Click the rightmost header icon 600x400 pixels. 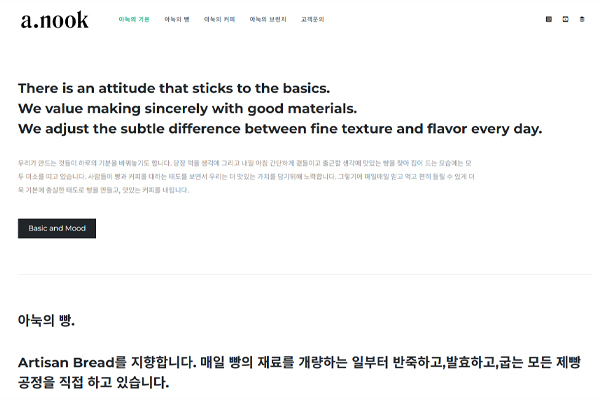582,19
